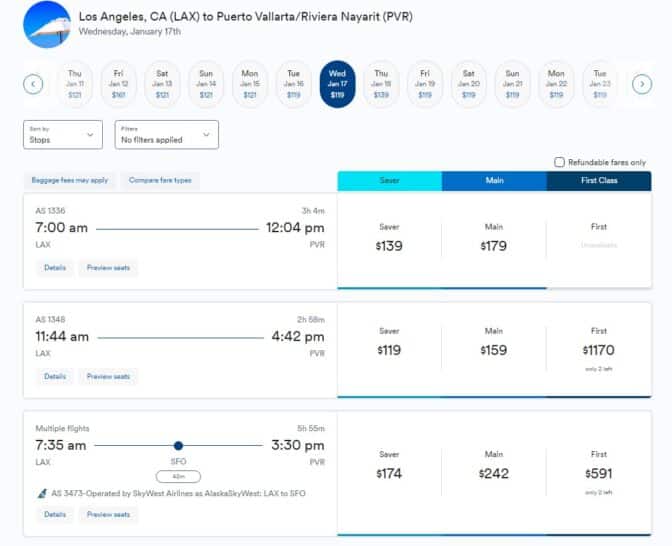
Task: Select the Saver fare tab header
Action: click(390, 180)
